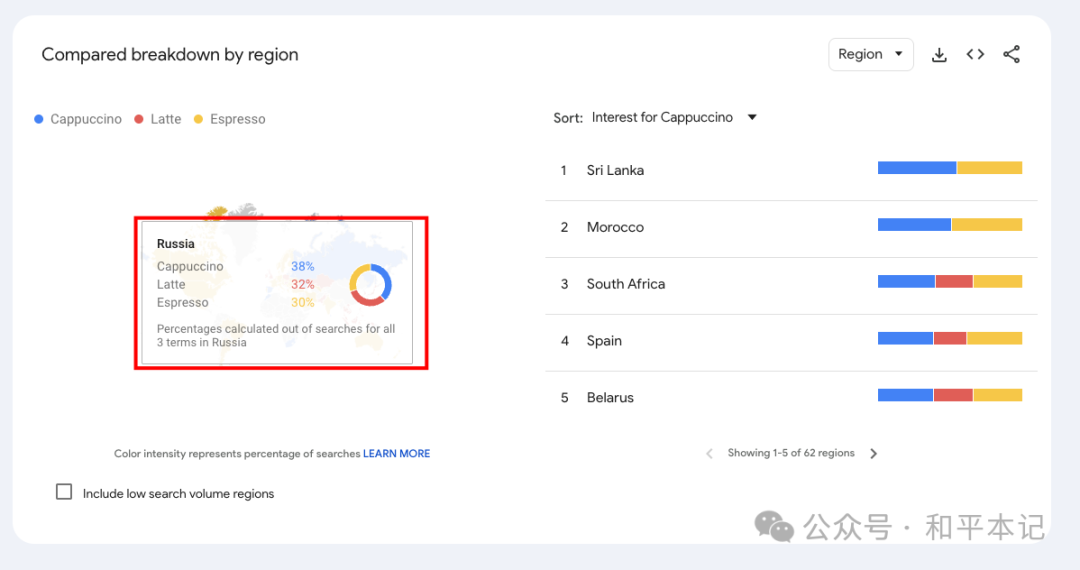Image resolution: width=1080 pixels, height=570 pixels.
Task: Click the Cappuccino legend label
Action: (x=86, y=119)
